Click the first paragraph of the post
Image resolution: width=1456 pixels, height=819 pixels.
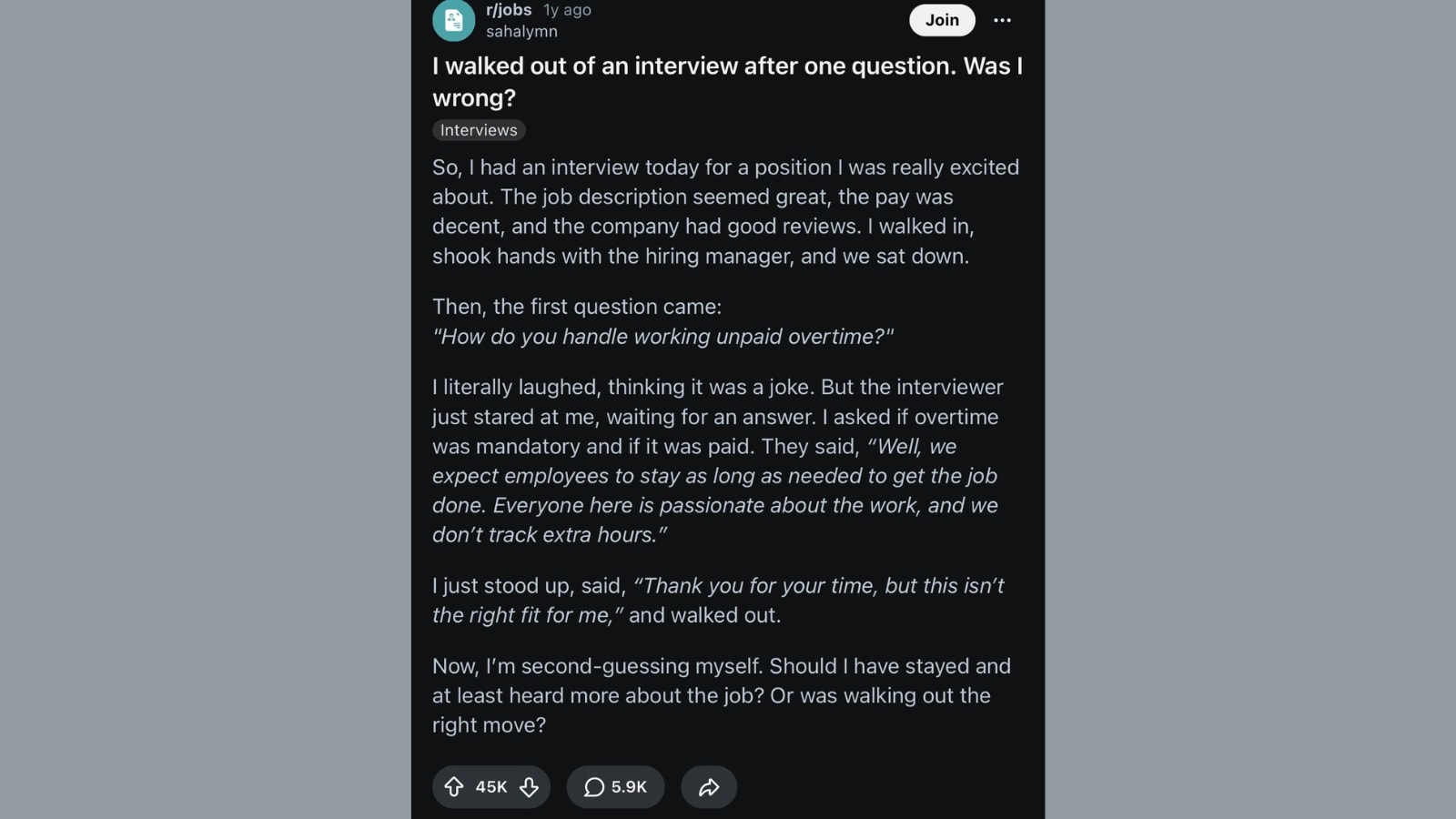725,211
